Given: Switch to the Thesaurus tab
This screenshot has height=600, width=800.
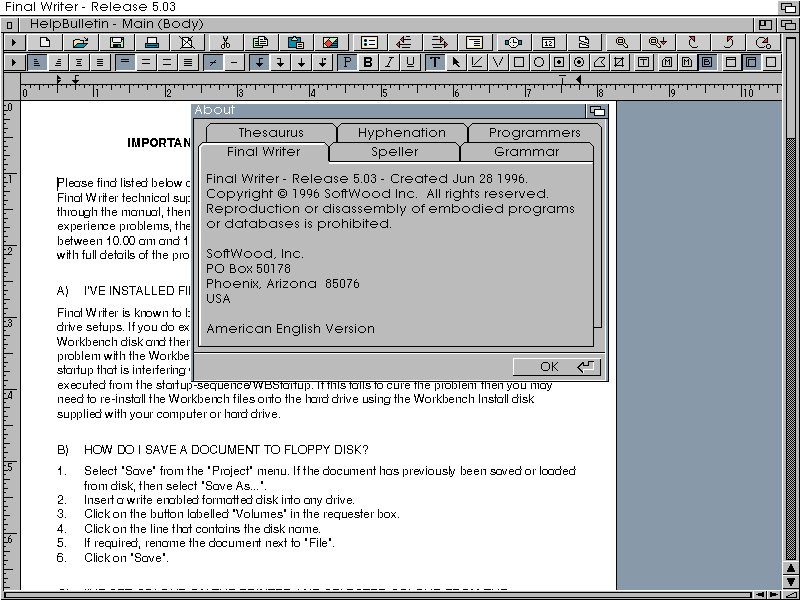Looking at the screenshot, I should coord(271,133).
